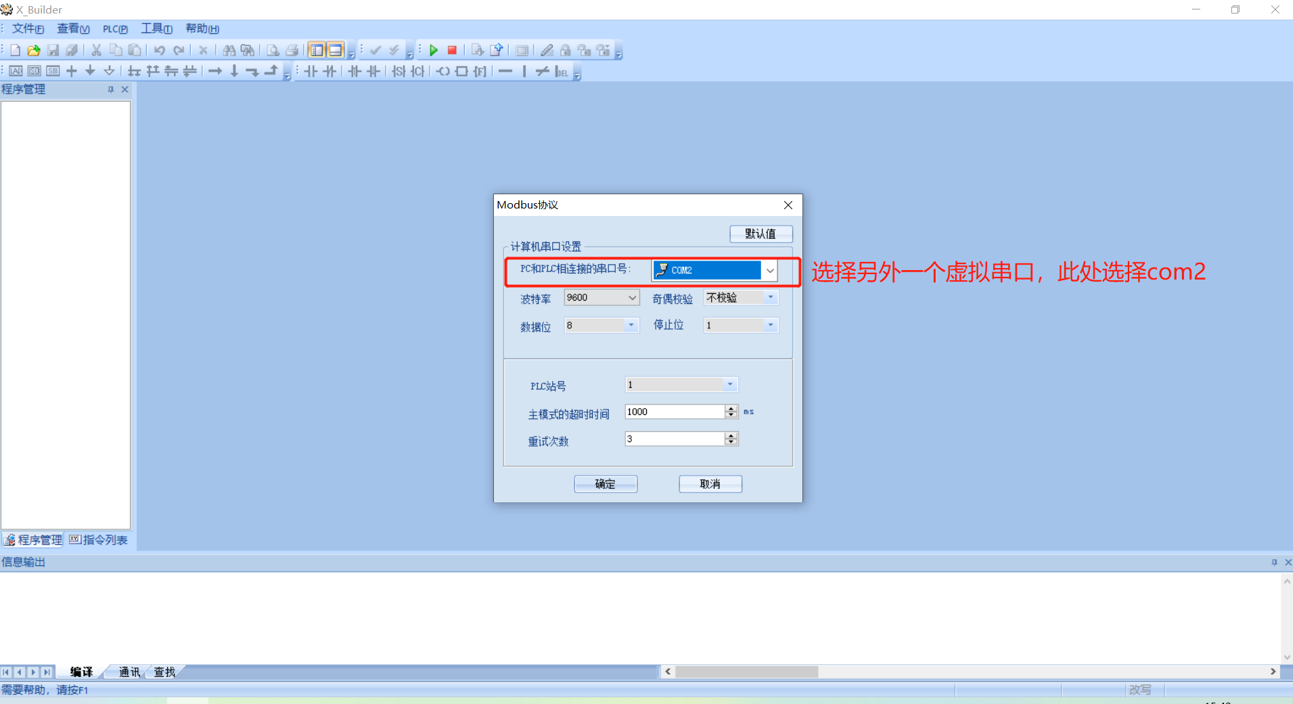Viewport: 1293px width, 704px height.
Task: Open an existing project via folder icon
Action: (34, 50)
